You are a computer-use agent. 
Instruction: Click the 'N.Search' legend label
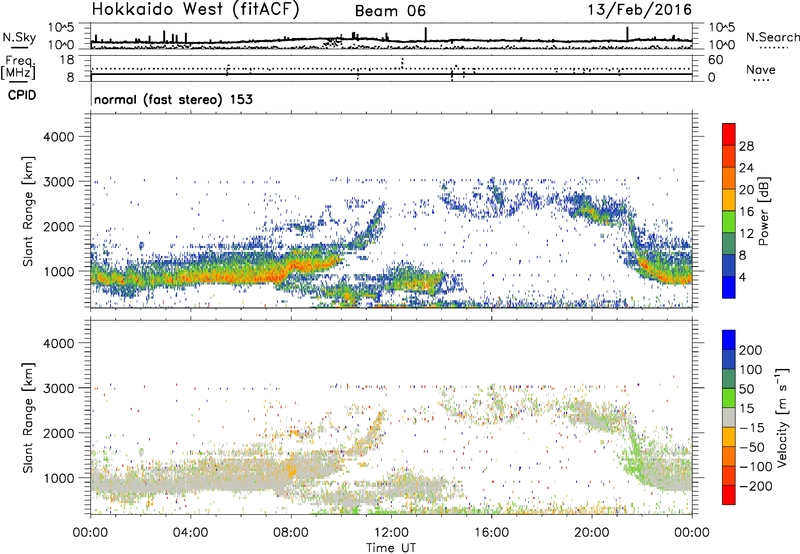tap(772, 37)
